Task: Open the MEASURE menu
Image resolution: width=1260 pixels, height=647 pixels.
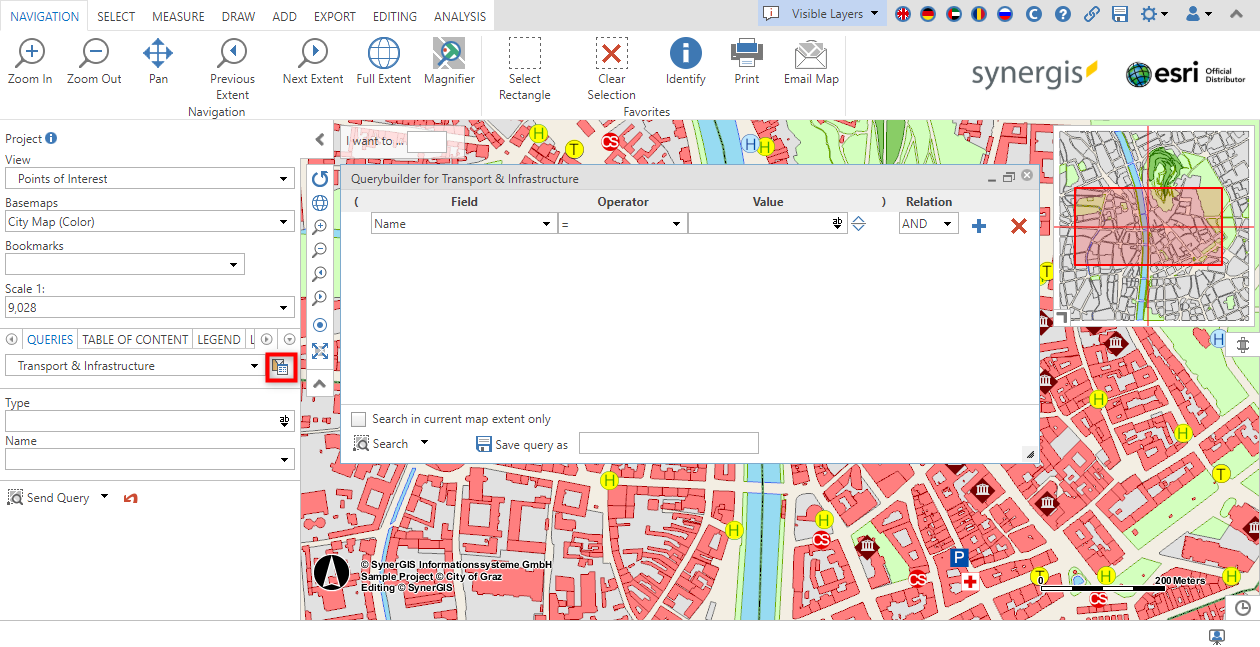Action: point(178,15)
